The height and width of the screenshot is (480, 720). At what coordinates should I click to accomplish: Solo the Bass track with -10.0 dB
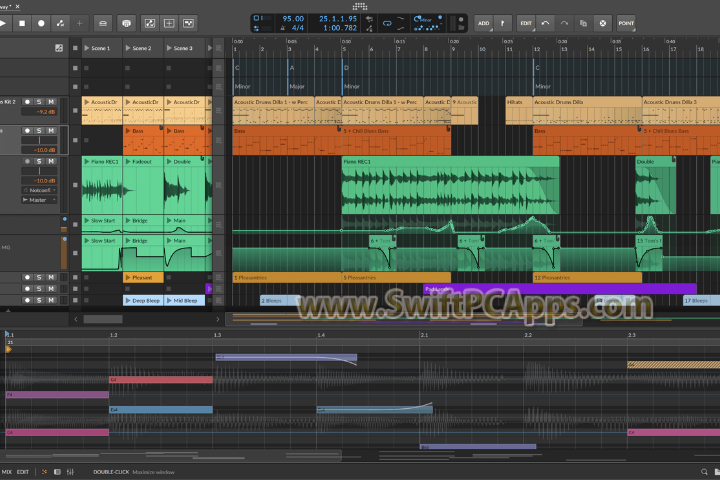click(39, 130)
